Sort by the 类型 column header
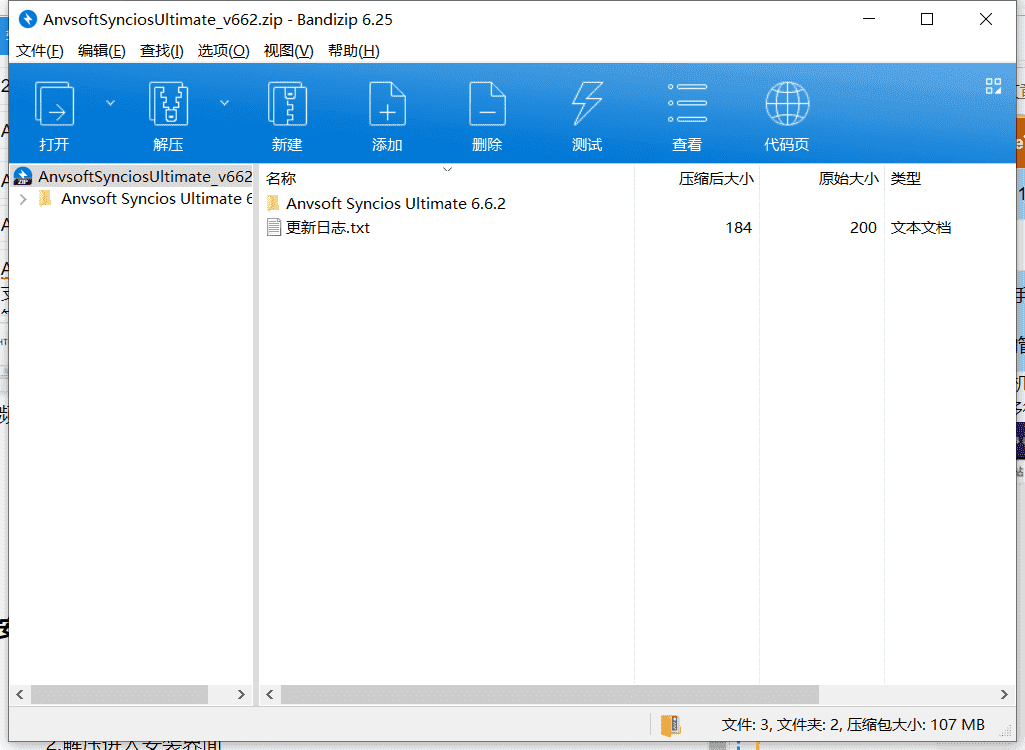Image resolution: width=1025 pixels, height=750 pixels. click(905, 179)
